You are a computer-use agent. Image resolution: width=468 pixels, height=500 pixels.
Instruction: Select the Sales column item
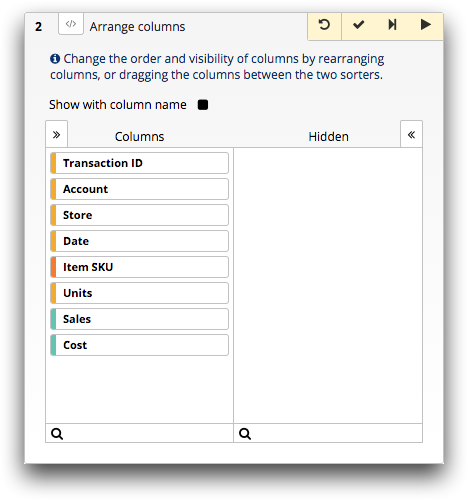pyautogui.click(x=139, y=319)
